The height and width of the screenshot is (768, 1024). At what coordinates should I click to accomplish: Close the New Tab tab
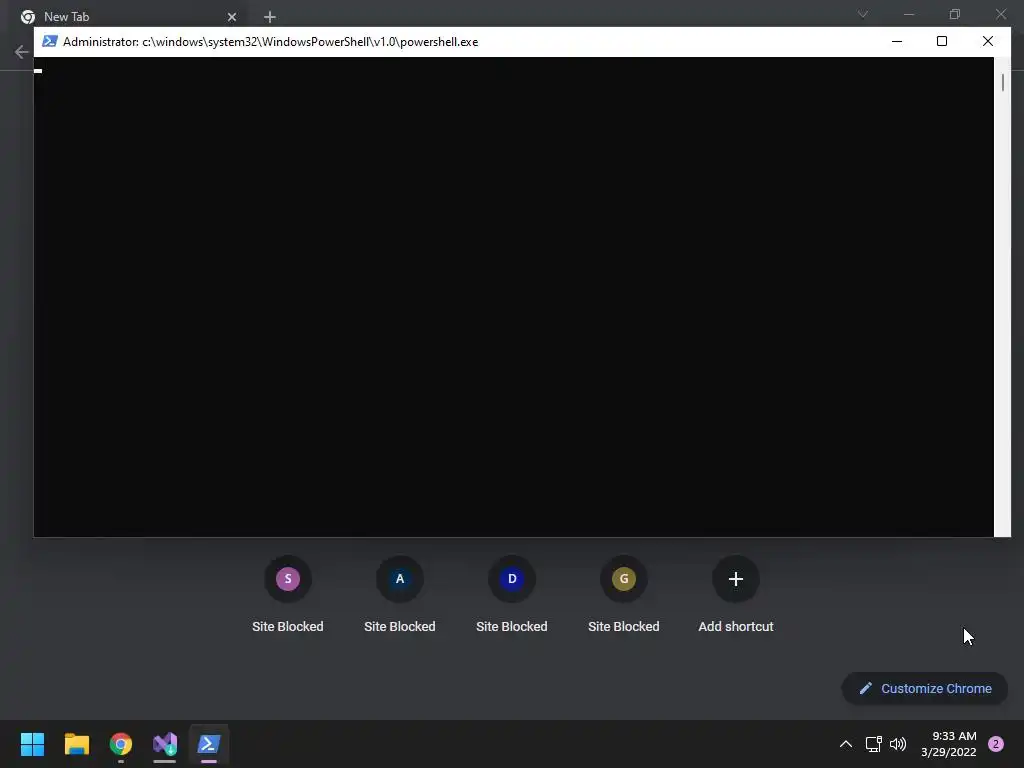232,17
